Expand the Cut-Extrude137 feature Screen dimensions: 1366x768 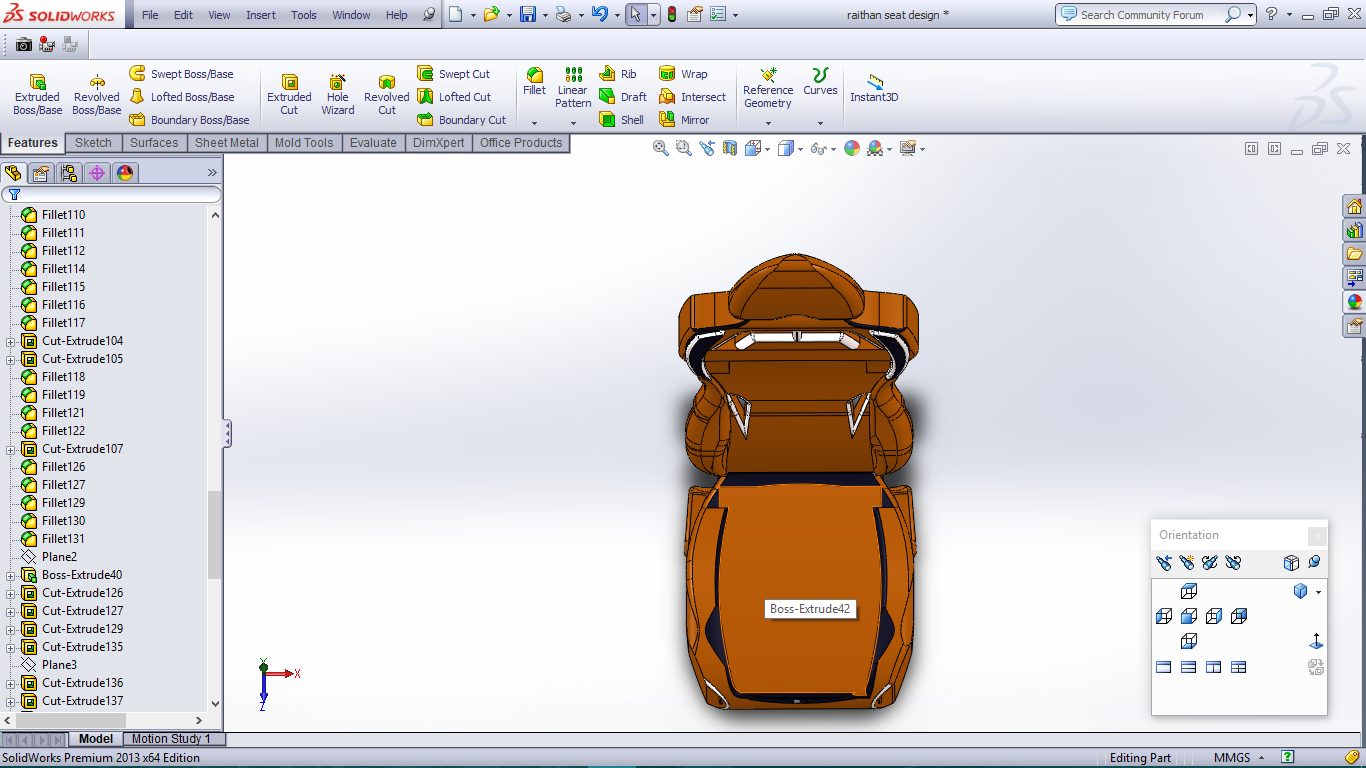(11, 701)
